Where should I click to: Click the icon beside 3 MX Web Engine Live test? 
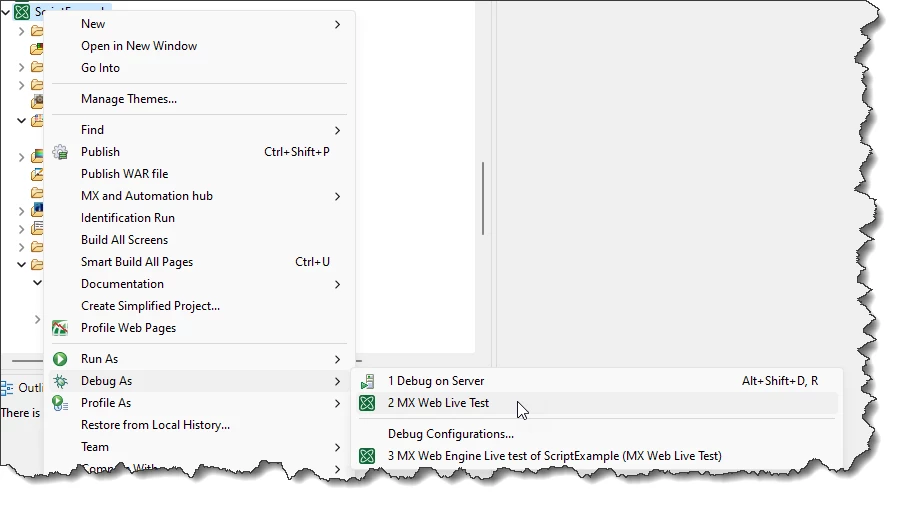(367, 456)
